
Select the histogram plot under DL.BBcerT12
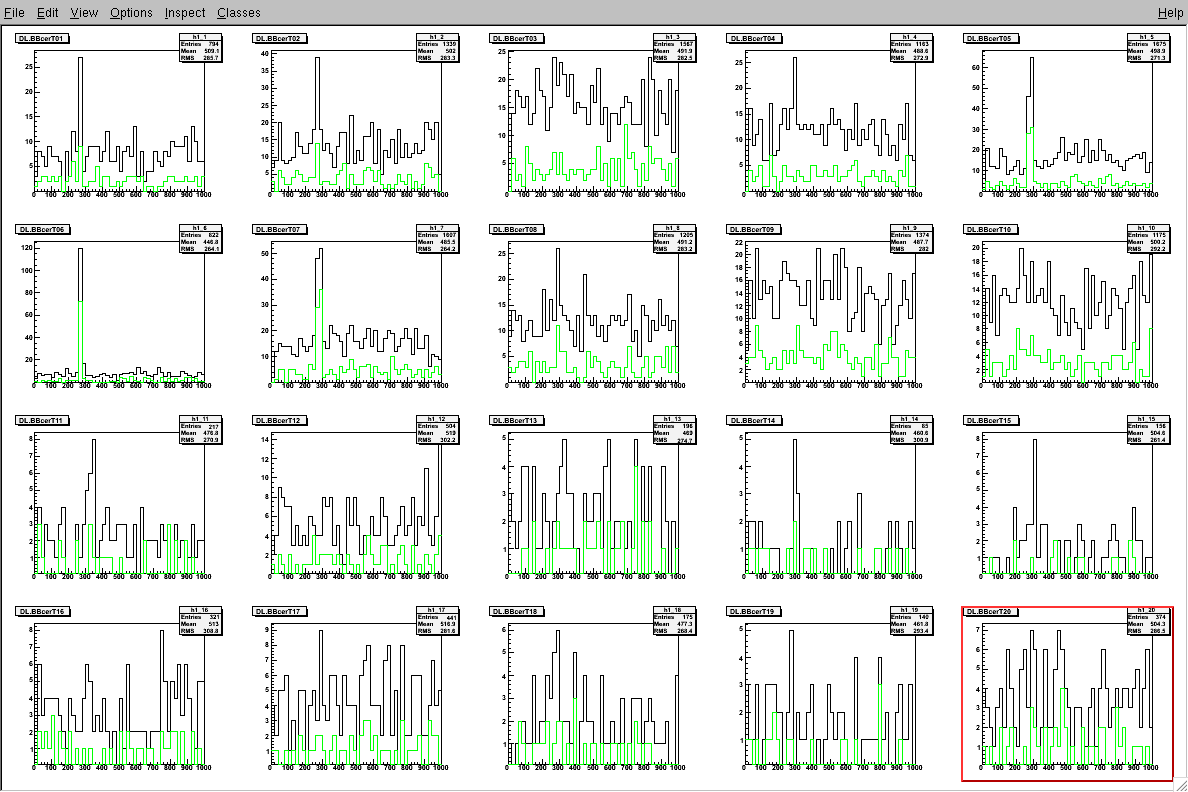(x=356, y=502)
